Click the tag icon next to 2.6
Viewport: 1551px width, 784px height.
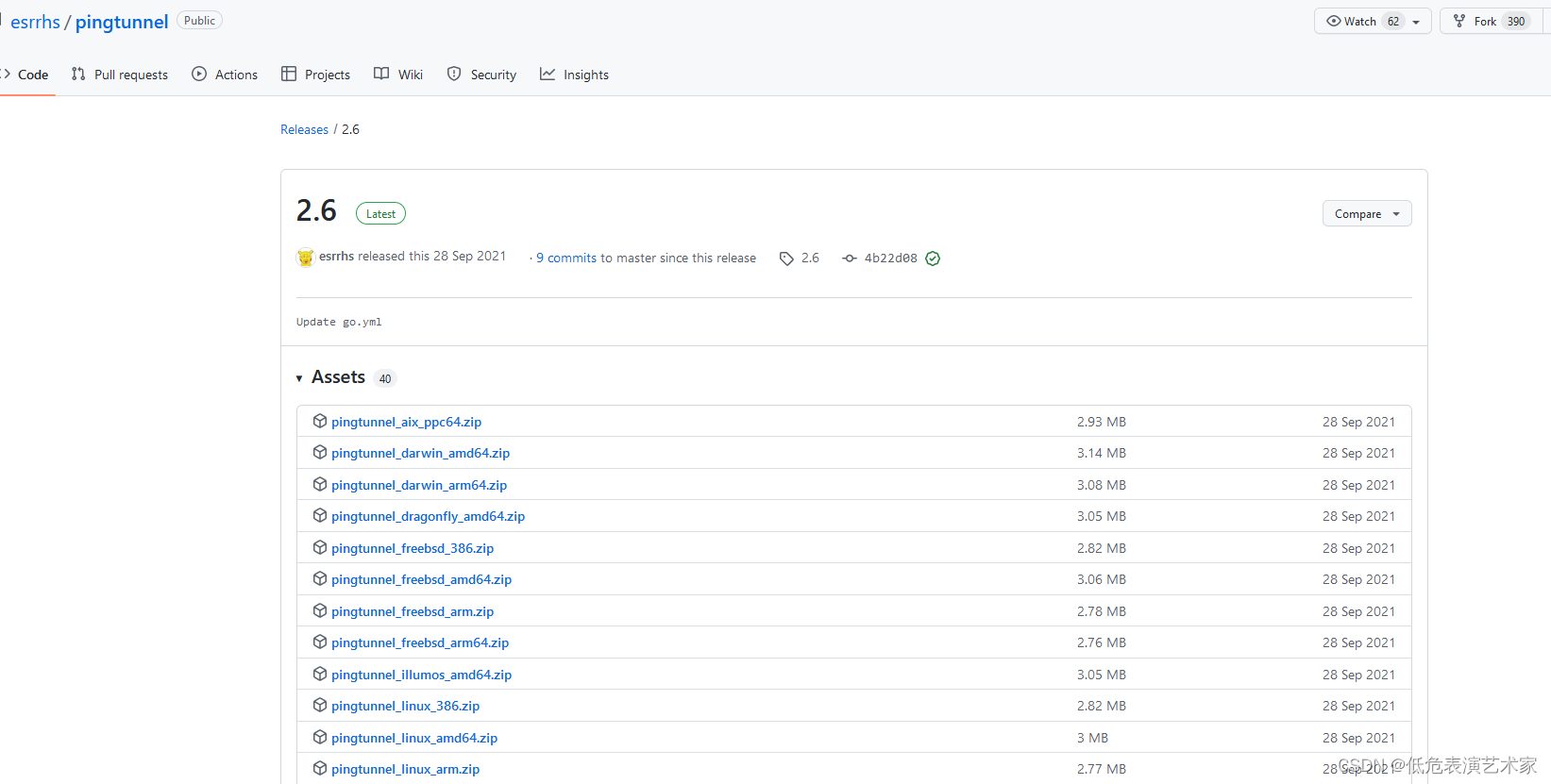click(786, 259)
